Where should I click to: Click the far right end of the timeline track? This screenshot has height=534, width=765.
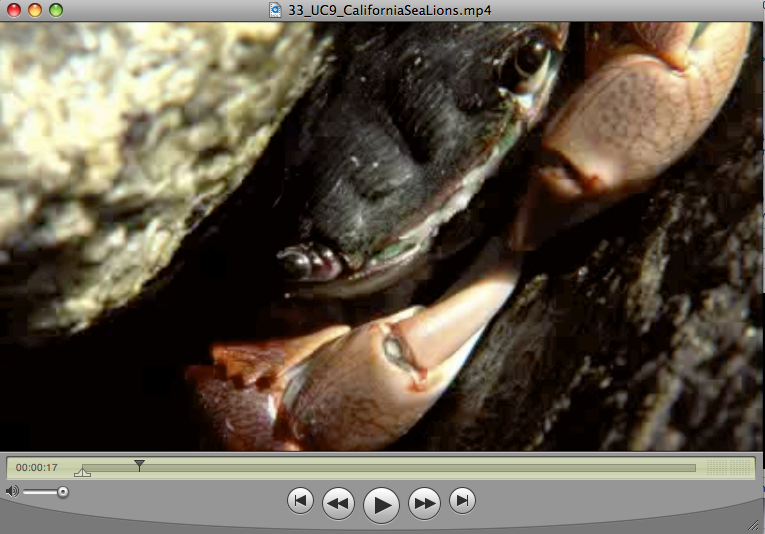tap(692, 467)
